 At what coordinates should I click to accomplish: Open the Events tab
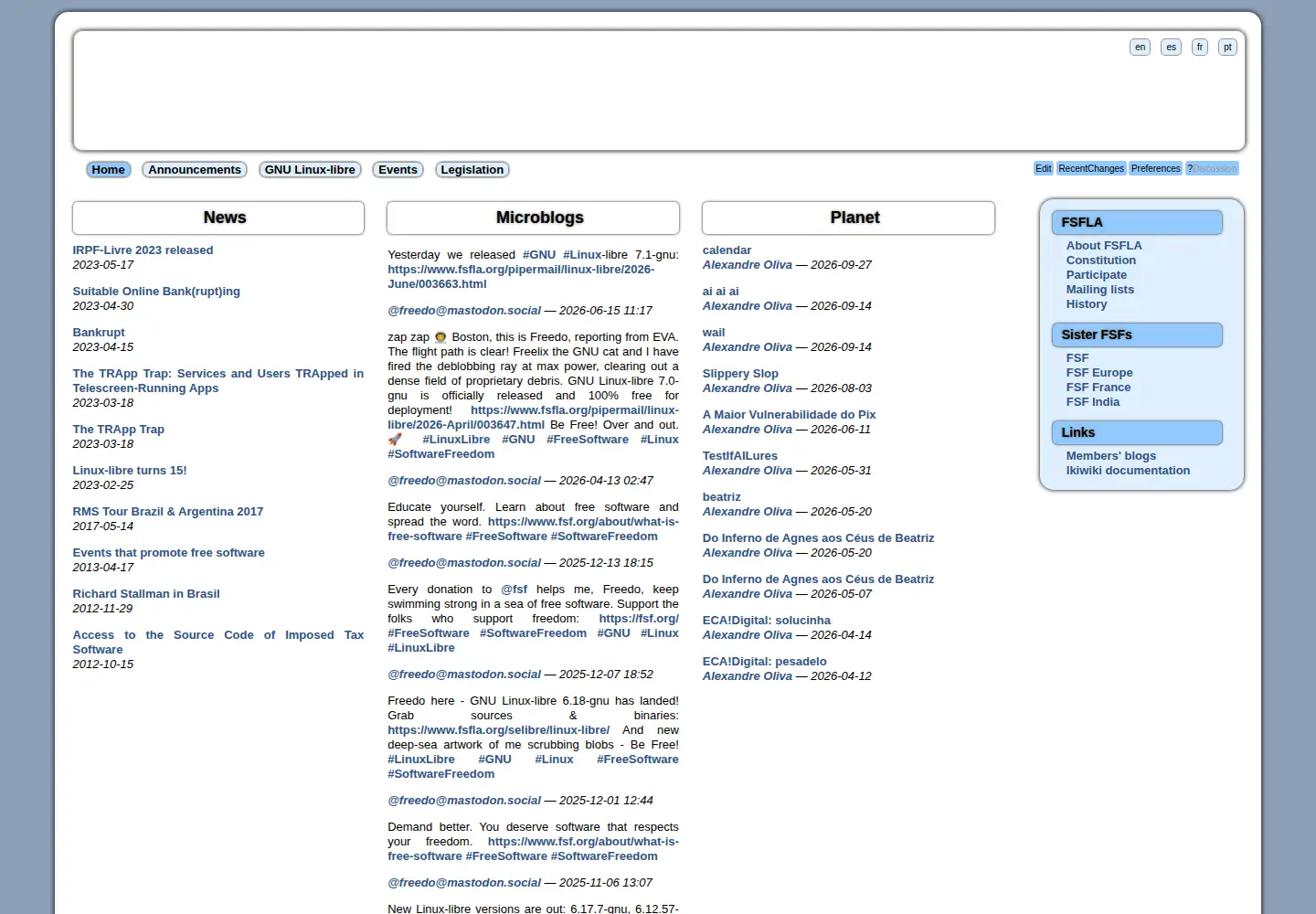(x=398, y=169)
